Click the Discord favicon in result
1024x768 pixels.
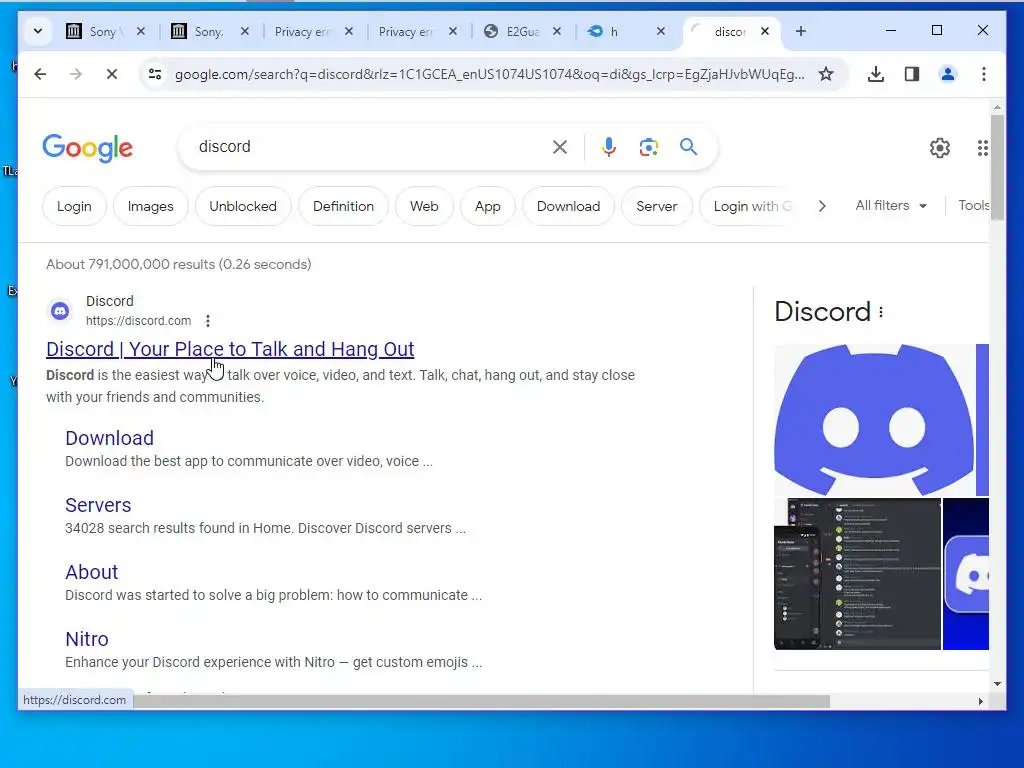coord(60,311)
